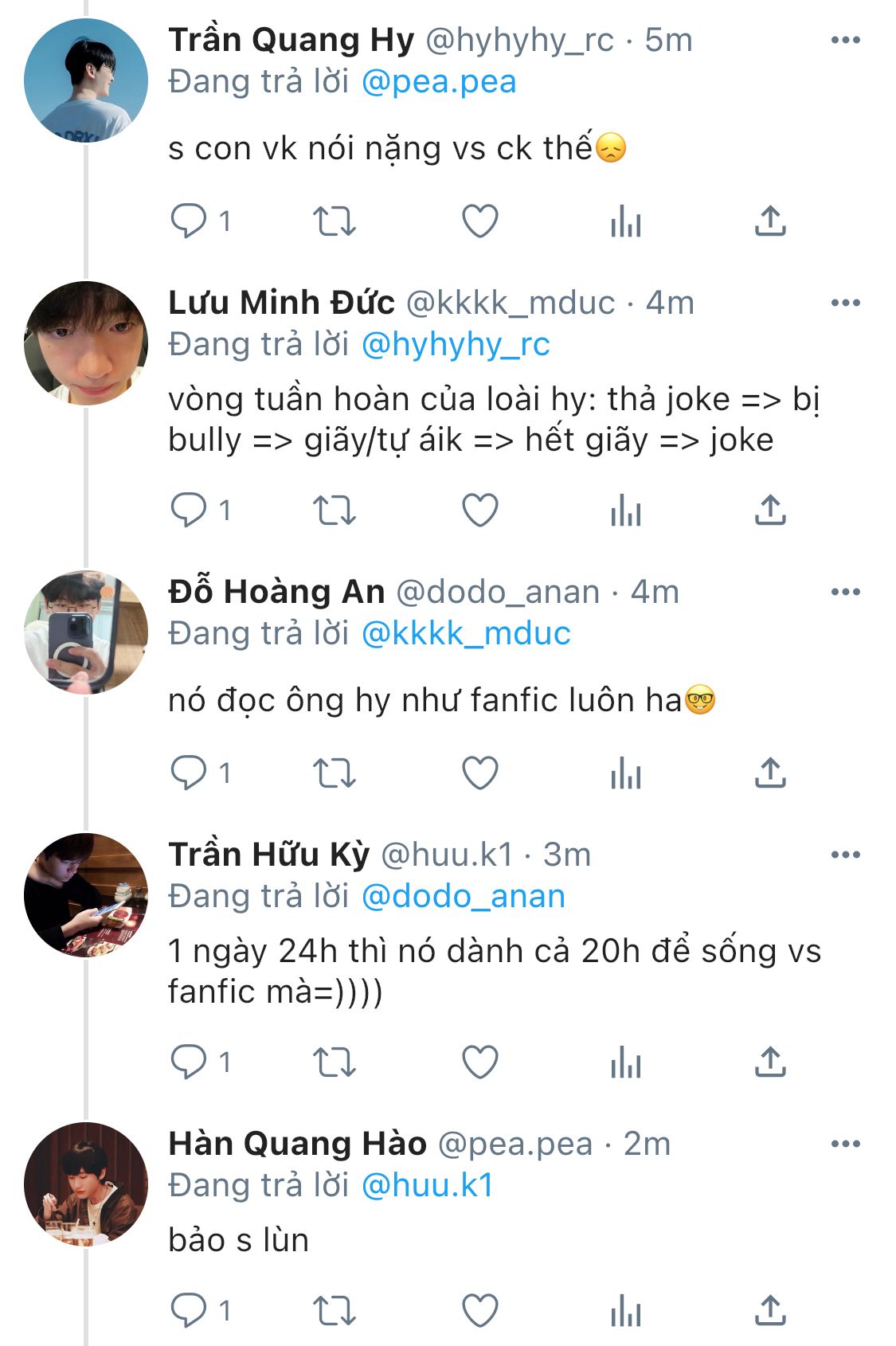
Task: Open more options on Đỗ Hoàng An's tweet
Action: point(845,592)
